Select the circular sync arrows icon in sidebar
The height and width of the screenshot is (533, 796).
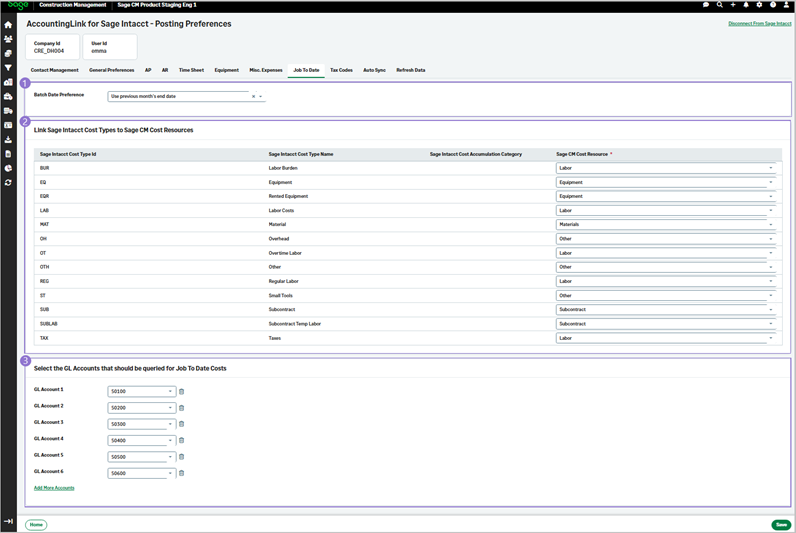click(8, 182)
